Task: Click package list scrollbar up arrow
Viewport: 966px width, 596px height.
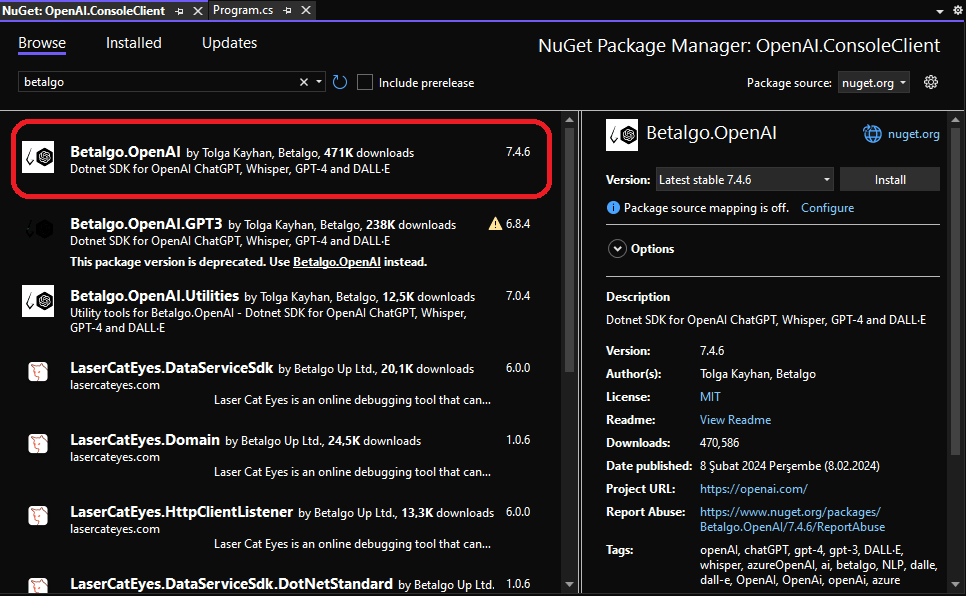Action: [569, 120]
